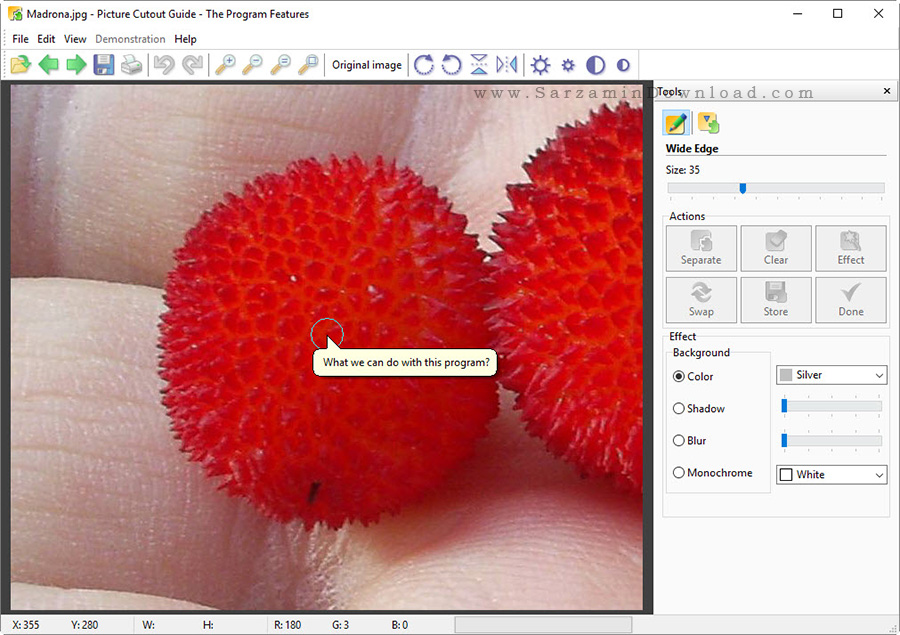Viewport: 900px width, 635px height.
Task: Print using the printer icon
Action: click(131, 65)
